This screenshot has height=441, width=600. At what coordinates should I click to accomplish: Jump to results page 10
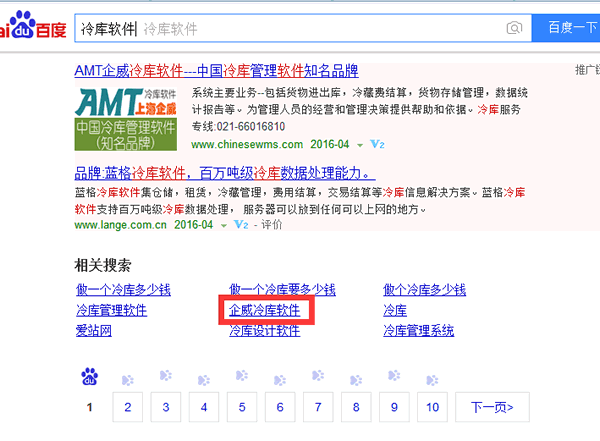tap(432, 407)
